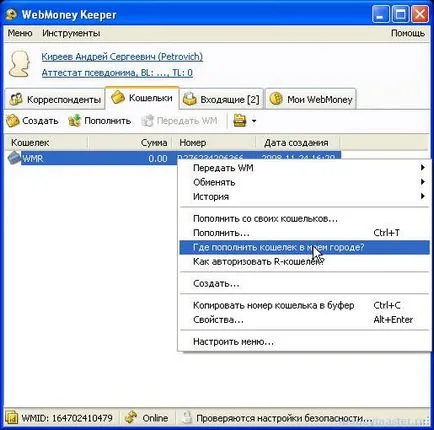Click the Аттестат псевдонима link
This screenshot has width=434, height=430.
[x=117, y=73]
